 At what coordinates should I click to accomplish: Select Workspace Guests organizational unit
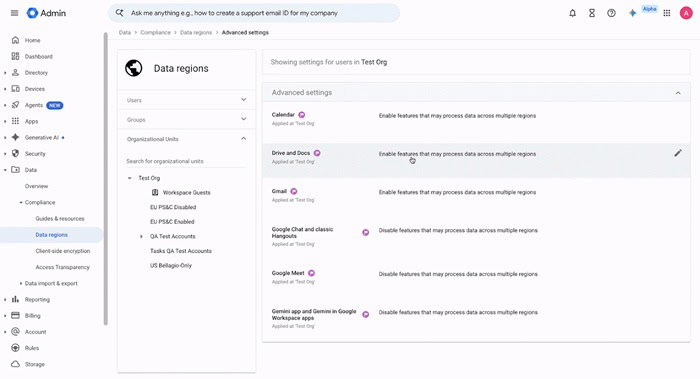(x=186, y=192)
